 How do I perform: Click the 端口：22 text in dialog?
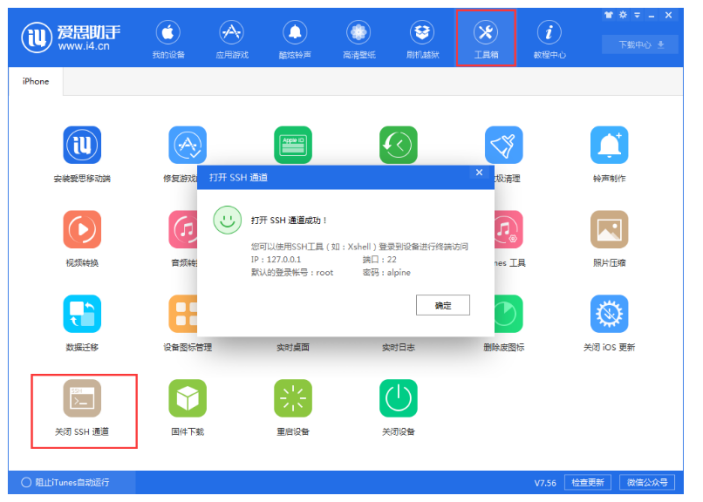click(379, 260)
